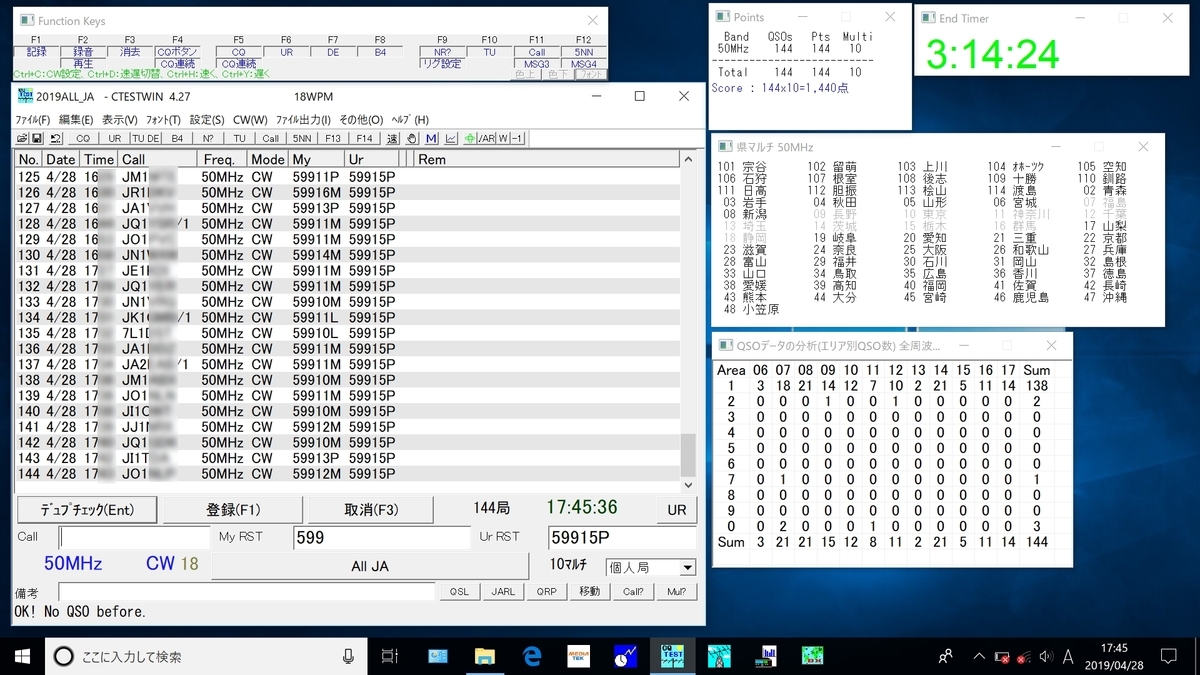Open the ﾌｧｲﾙ(F) menu
Screen dimensions: 1200x675
click(33, 119)
